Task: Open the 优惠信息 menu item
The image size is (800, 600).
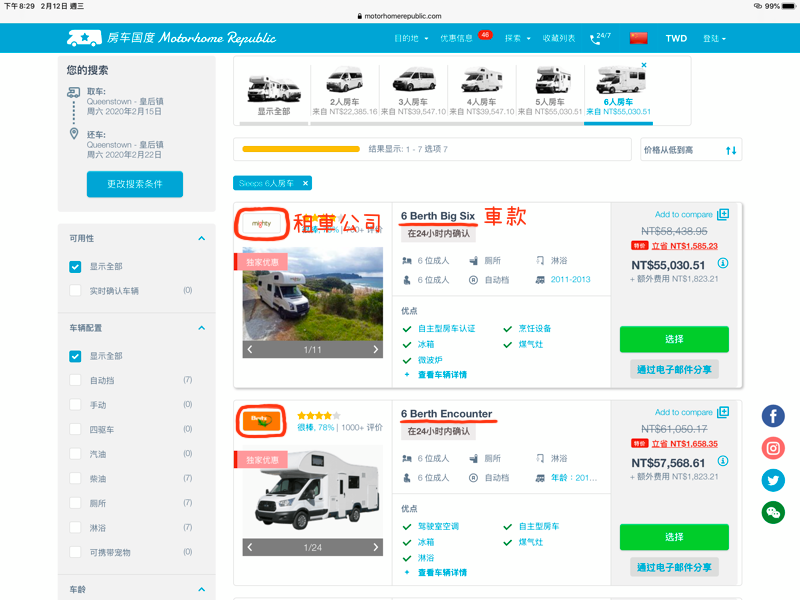Action: pos(459,38)
